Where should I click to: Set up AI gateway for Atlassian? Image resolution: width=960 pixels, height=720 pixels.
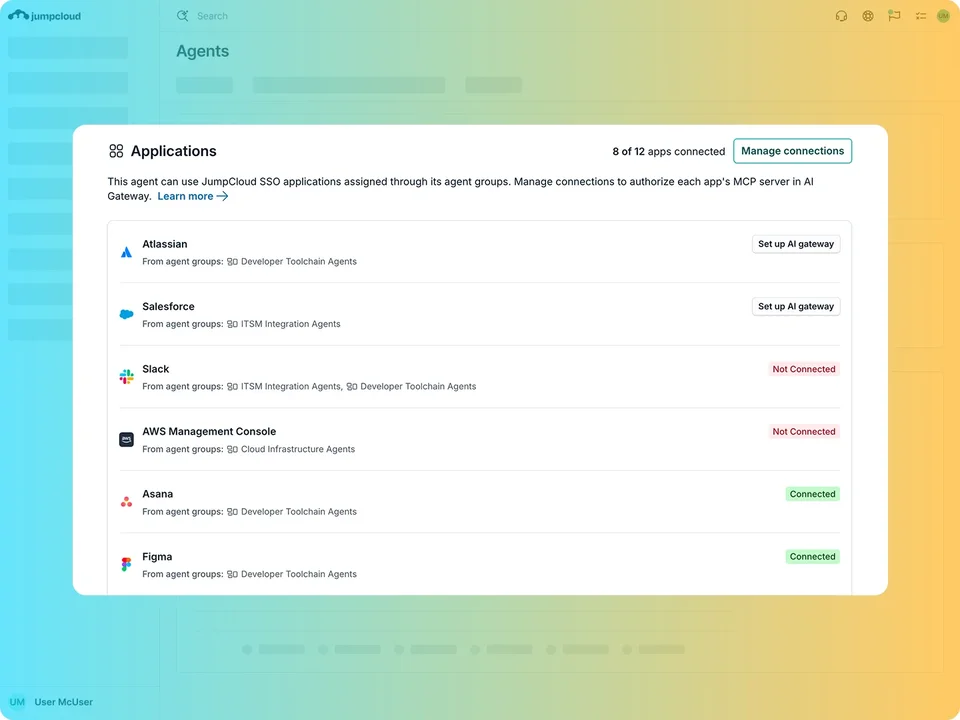click(796, 244)
